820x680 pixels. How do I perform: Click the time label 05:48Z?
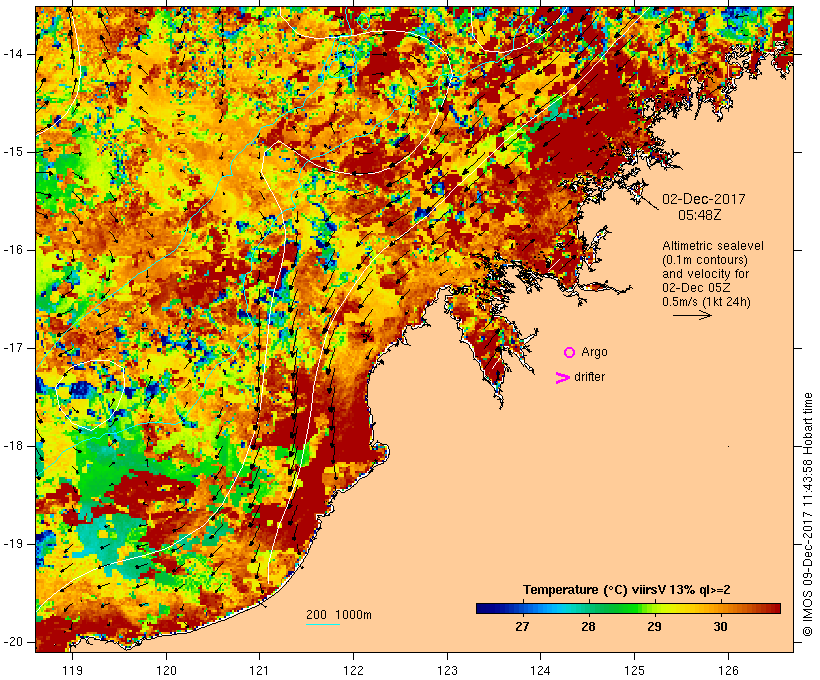click(700, 216)
